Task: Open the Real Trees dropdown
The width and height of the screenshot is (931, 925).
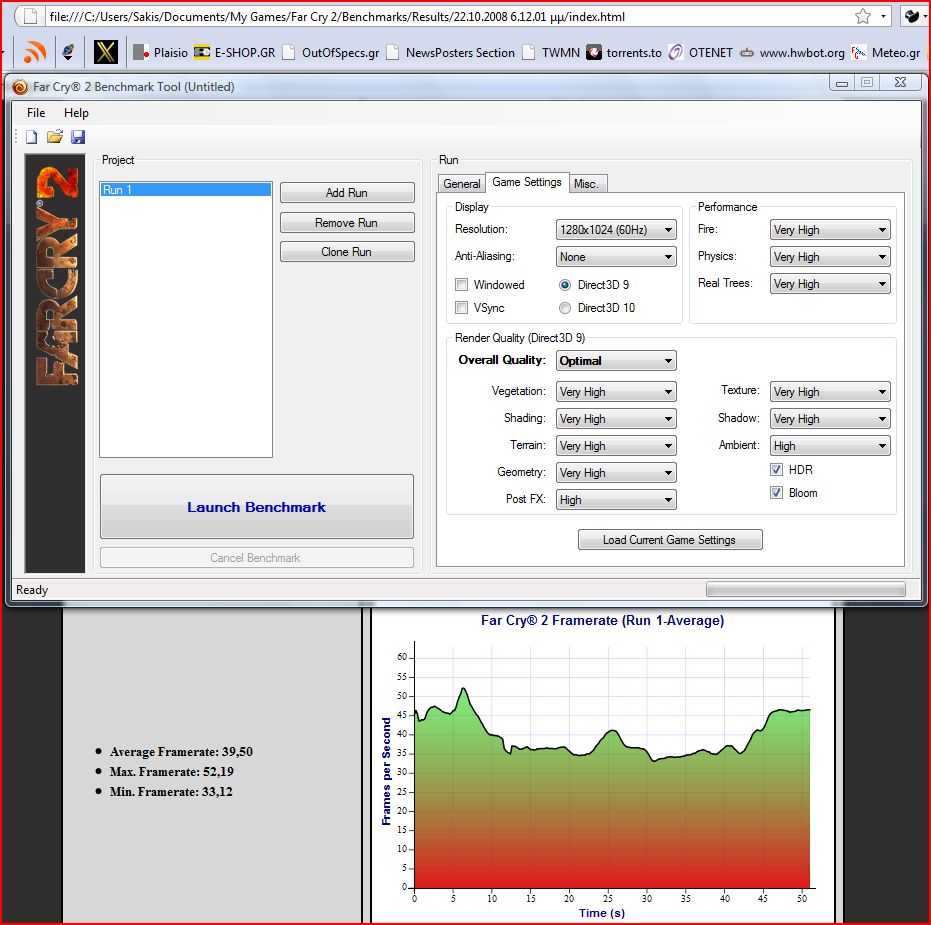Action: pos(830,284)
